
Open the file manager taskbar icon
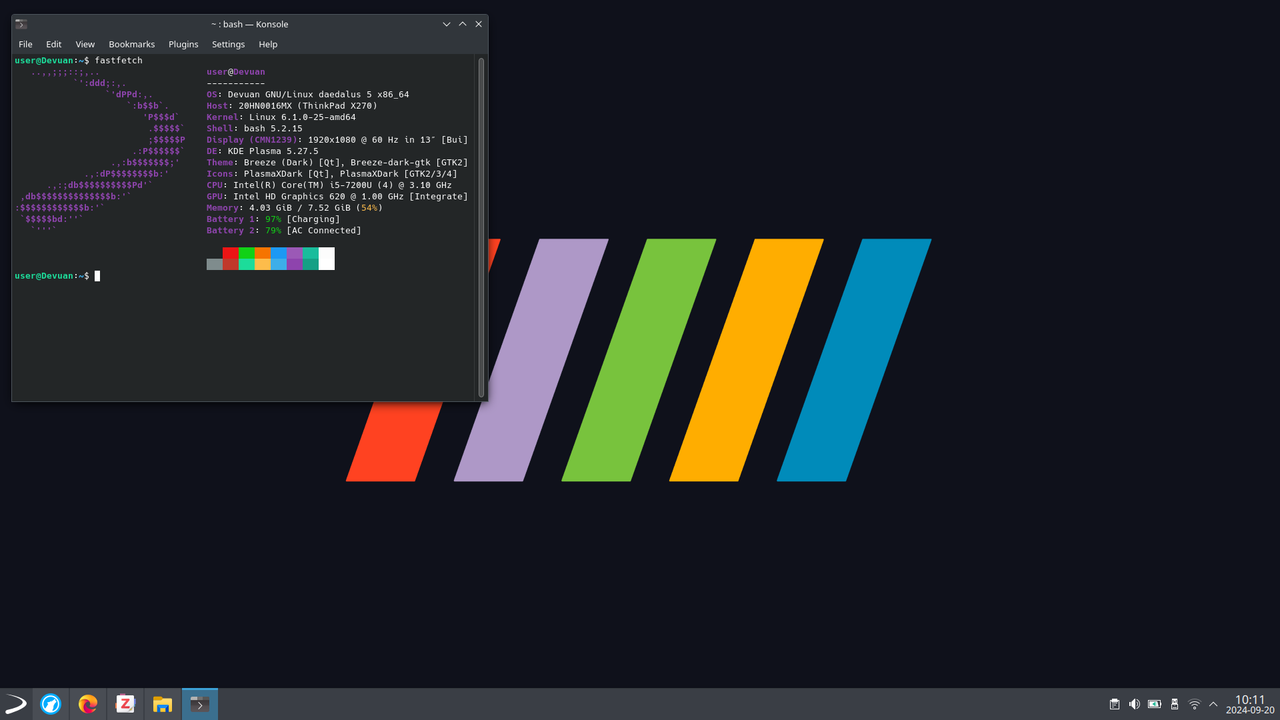click(x=162, y=704)
